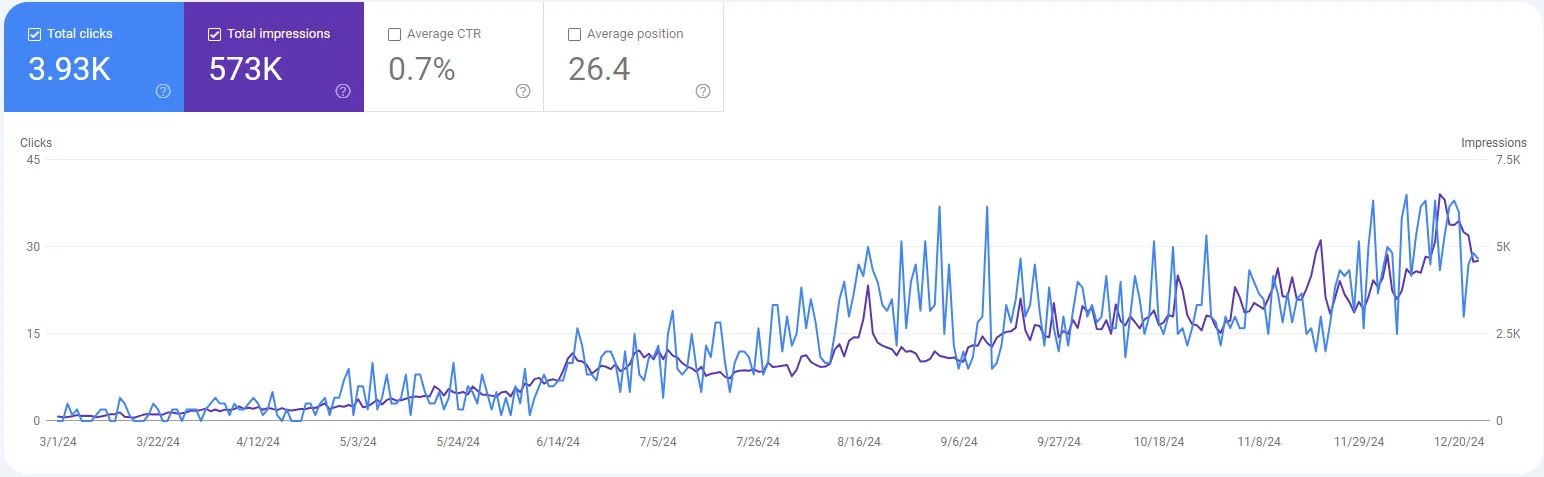Select the 3.93K total clicks value
The height and width of the screenshot is (477, 1544).
coord(69,69)
